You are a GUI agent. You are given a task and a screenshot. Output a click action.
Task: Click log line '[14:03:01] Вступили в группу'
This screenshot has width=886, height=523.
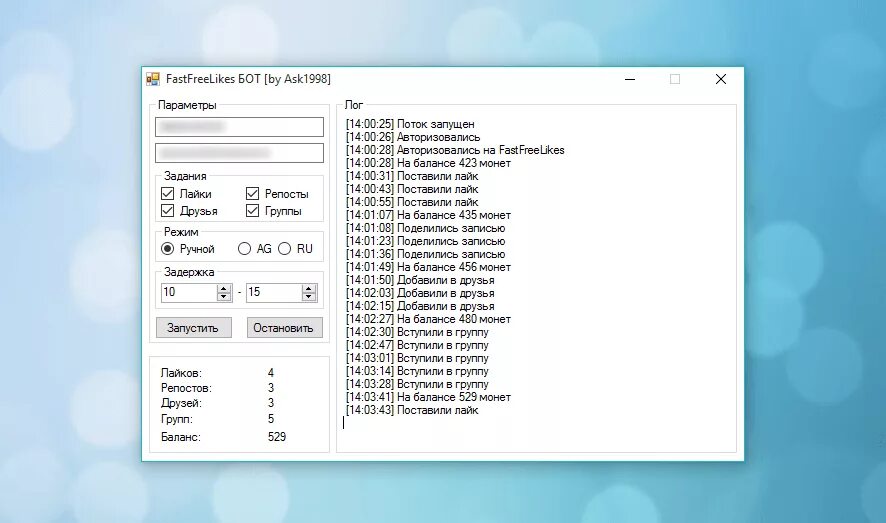coord(418,358)
